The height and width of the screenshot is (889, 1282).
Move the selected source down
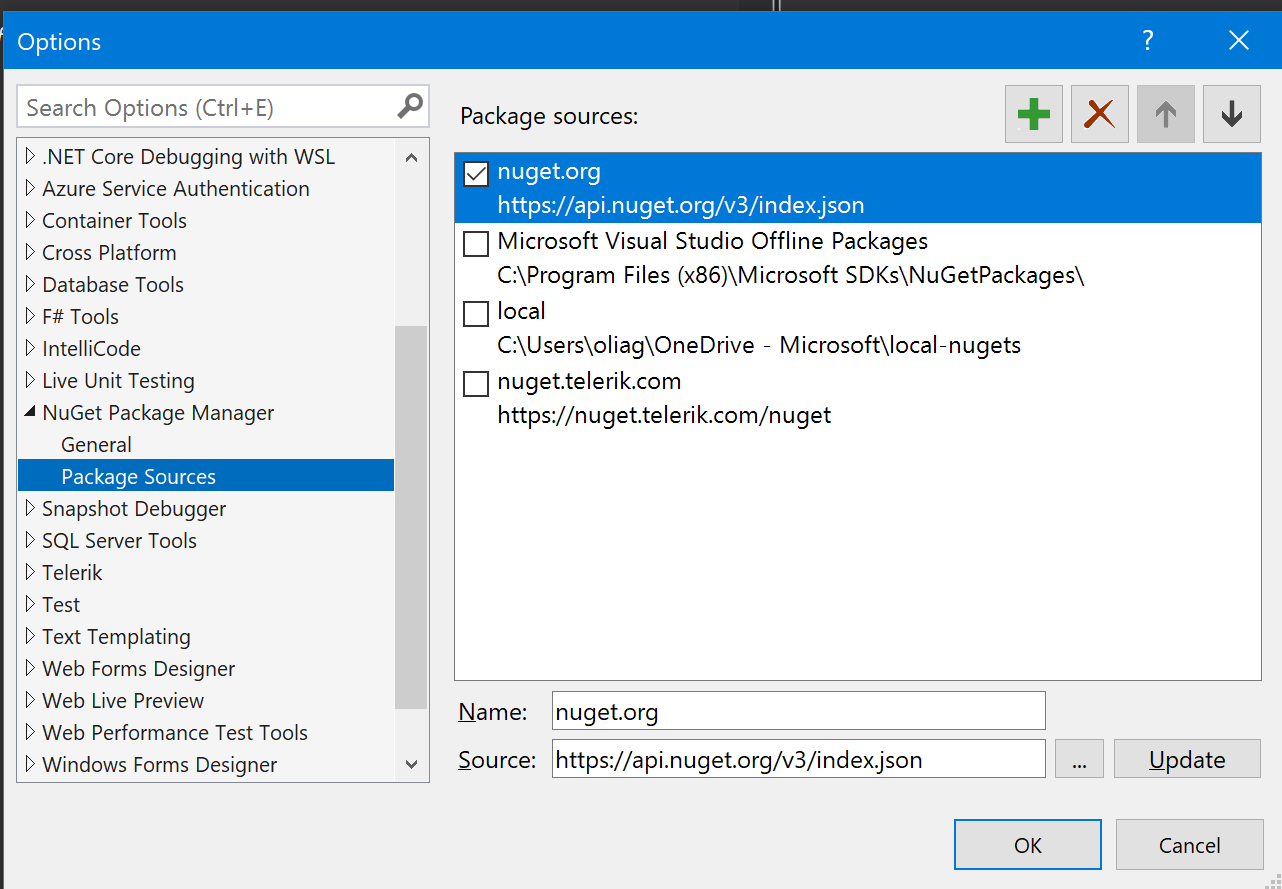pyautogui.click(x=1231, y=113)
